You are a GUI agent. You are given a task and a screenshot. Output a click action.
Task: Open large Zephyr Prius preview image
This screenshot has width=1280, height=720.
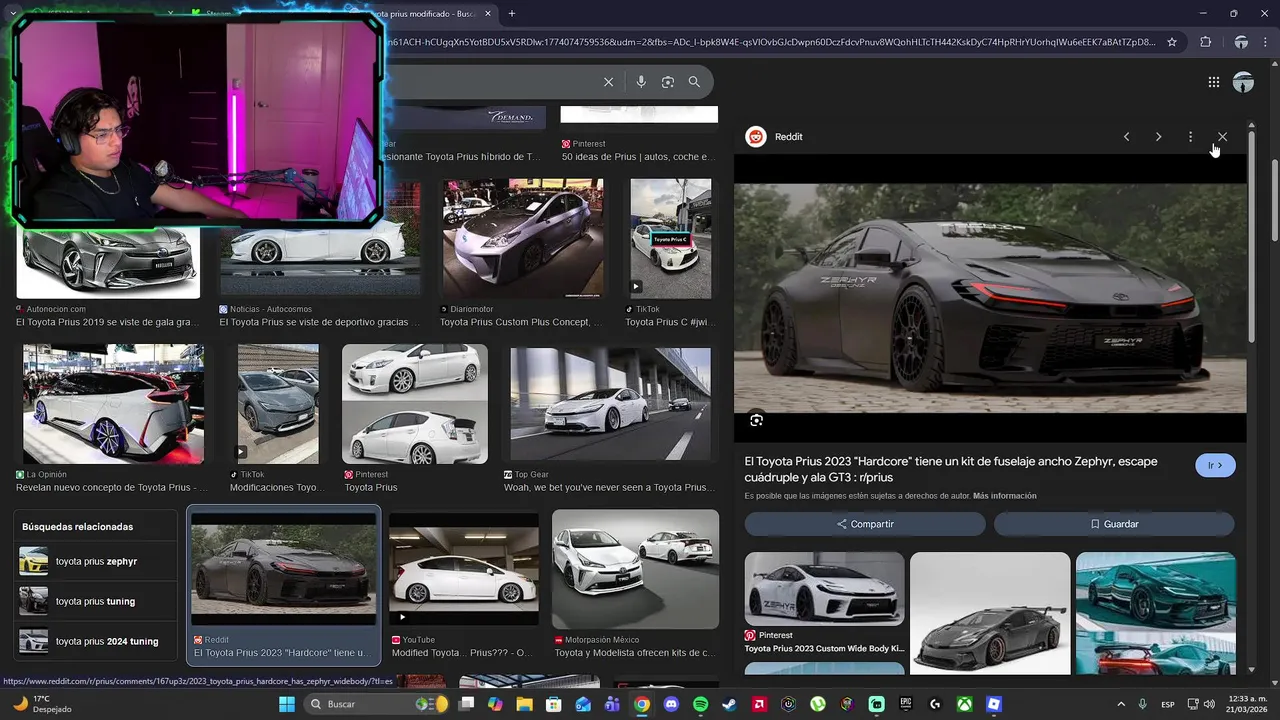(990, 298)
